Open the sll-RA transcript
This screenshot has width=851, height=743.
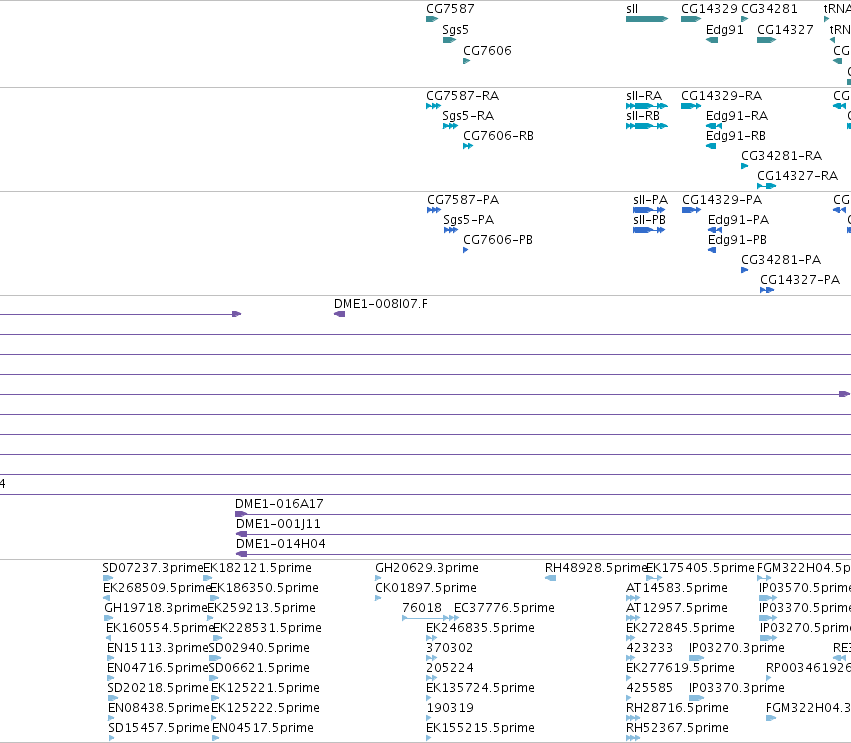(644, 96)
